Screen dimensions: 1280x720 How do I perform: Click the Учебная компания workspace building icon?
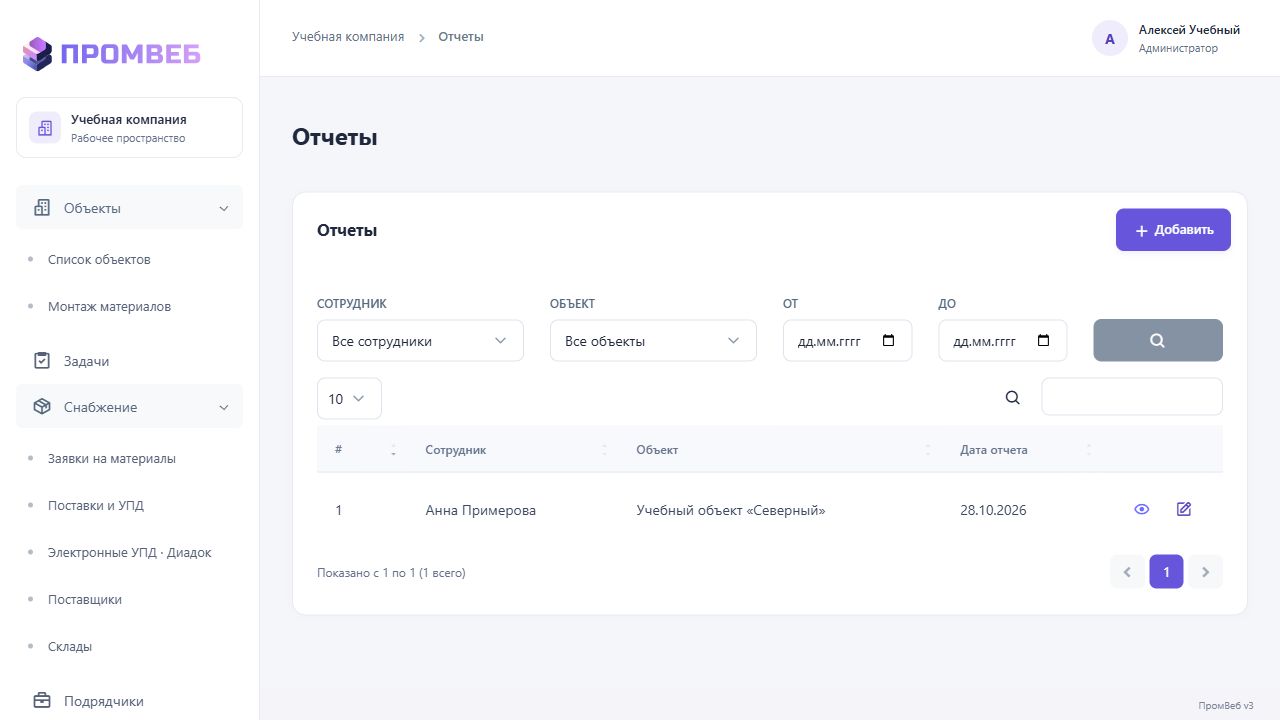45,128
